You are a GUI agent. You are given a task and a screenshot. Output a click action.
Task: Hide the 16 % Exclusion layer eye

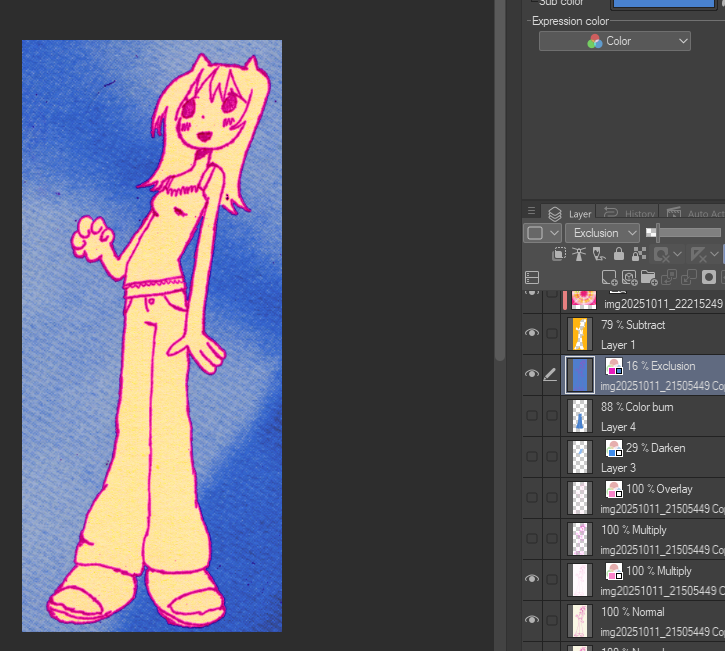pos(532,374)
